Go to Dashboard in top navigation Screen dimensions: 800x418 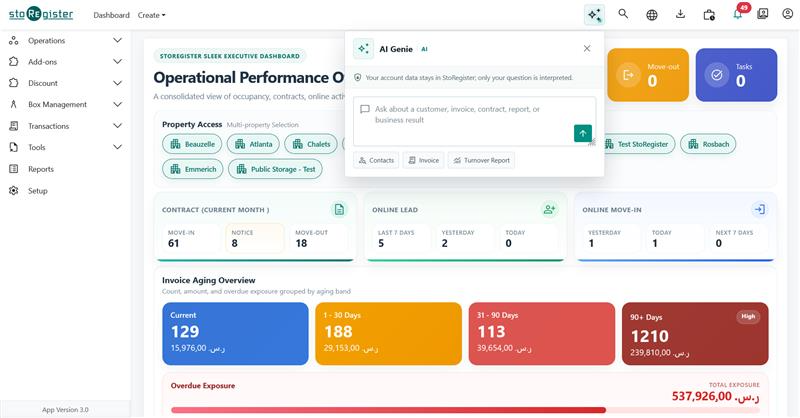coord(111,15)
